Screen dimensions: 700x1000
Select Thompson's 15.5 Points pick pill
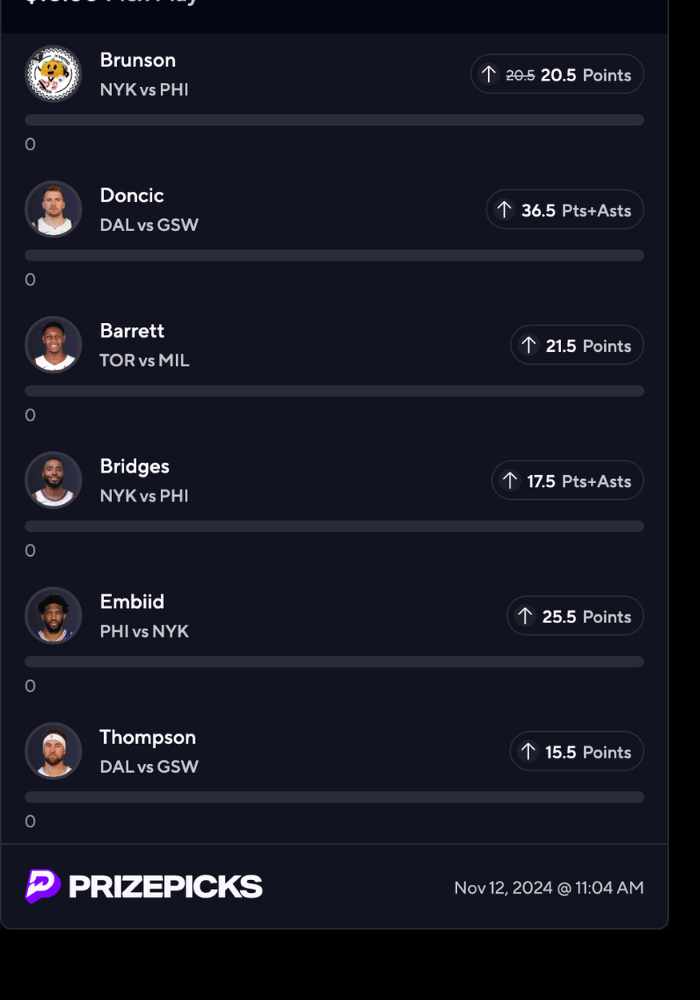[577, 752]
